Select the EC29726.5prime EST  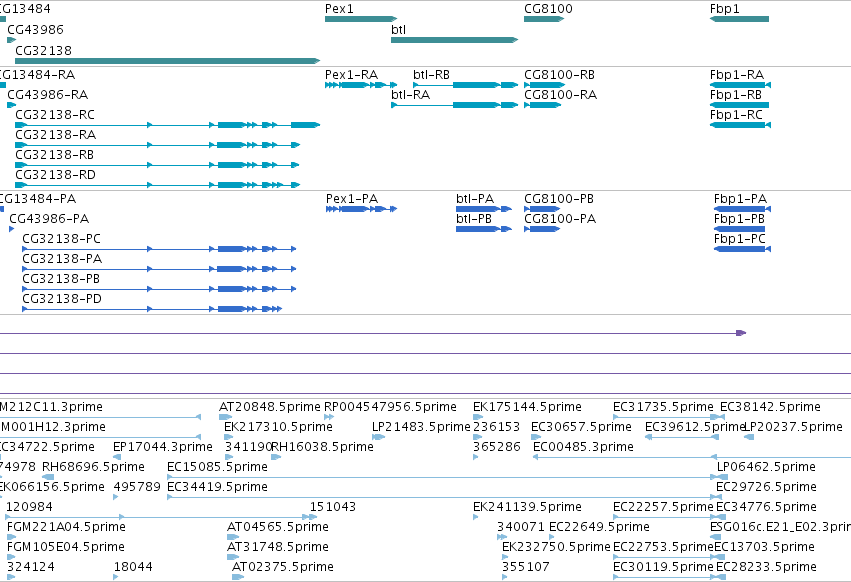pyautogui.click(x=719, y=497)
